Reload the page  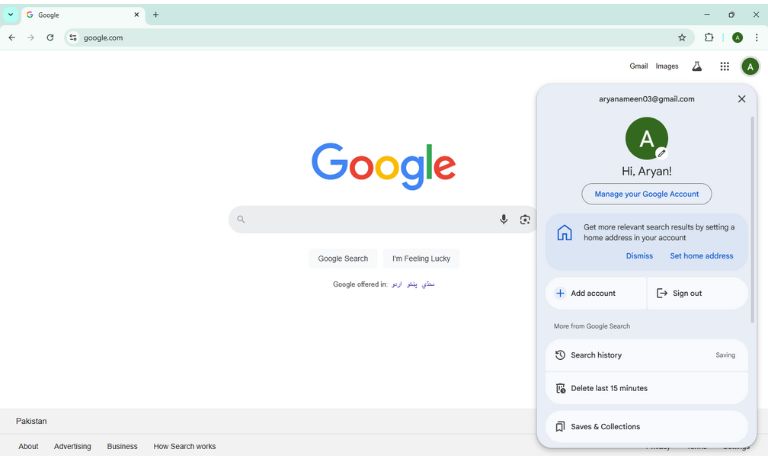pyautogui.click(x=50, y=38)
